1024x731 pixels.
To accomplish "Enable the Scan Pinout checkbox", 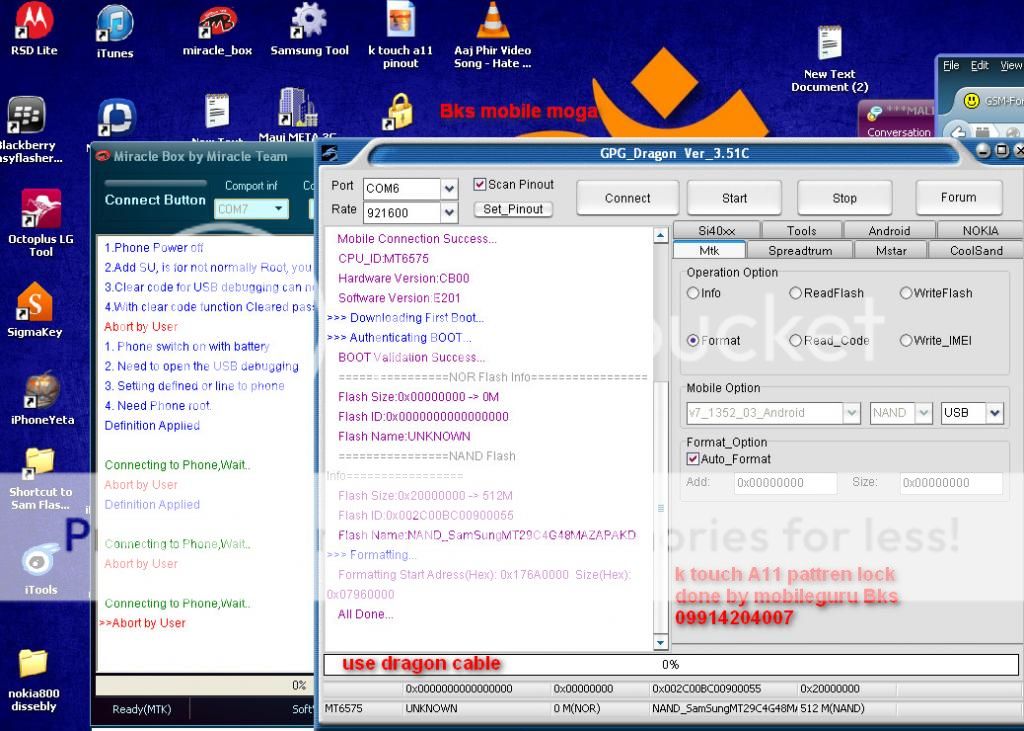I will click(479, 184).
